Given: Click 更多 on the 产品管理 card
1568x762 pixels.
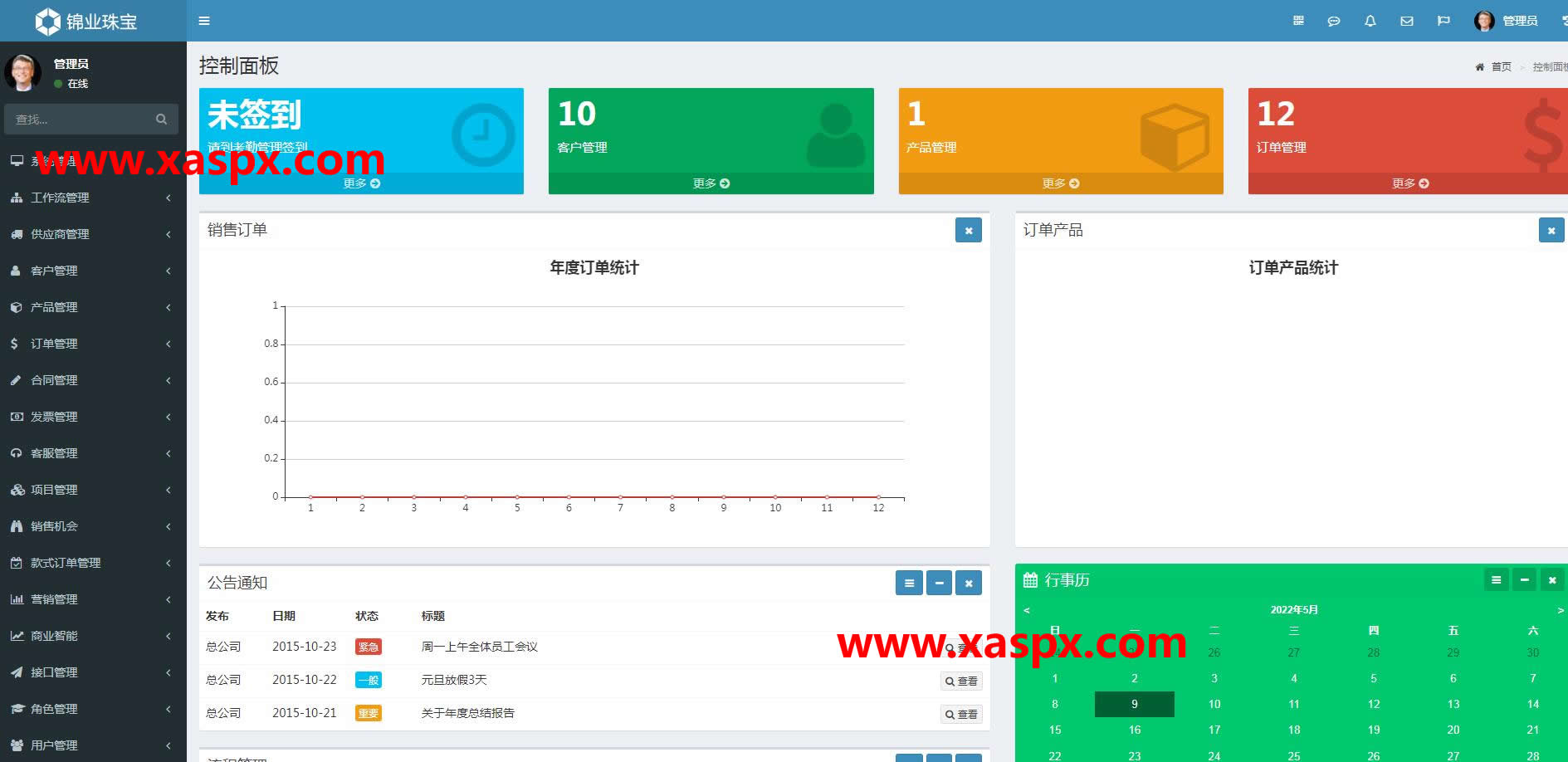Looking at the screenshot, I should 1061,183.
